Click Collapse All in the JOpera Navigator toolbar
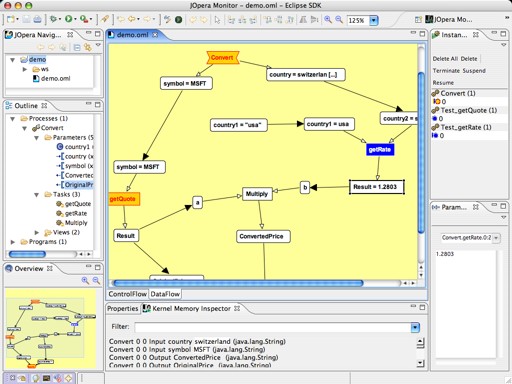 tap(77, 47)
